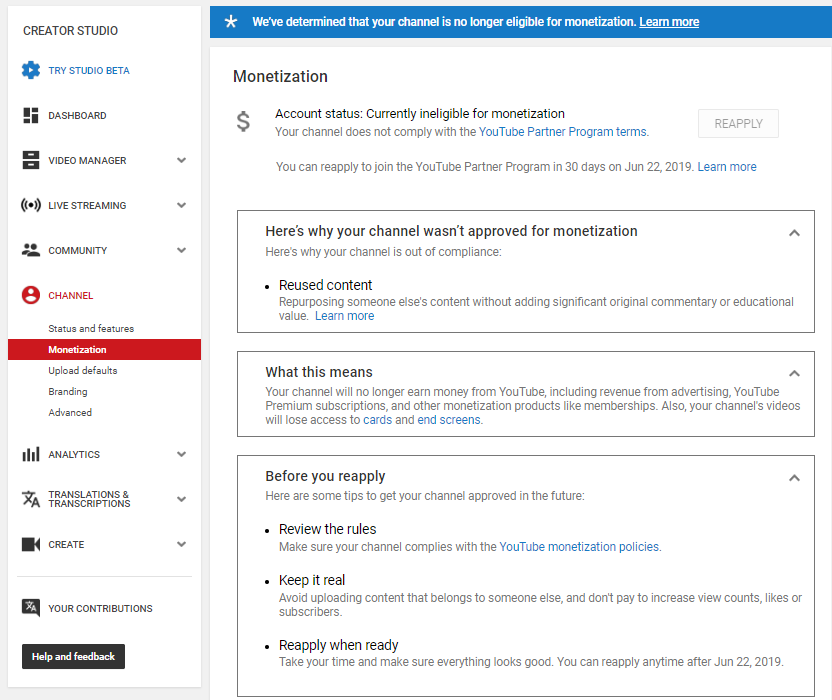Click 'Account status: Currently ineligible for monetization' text

coord(420,114)
